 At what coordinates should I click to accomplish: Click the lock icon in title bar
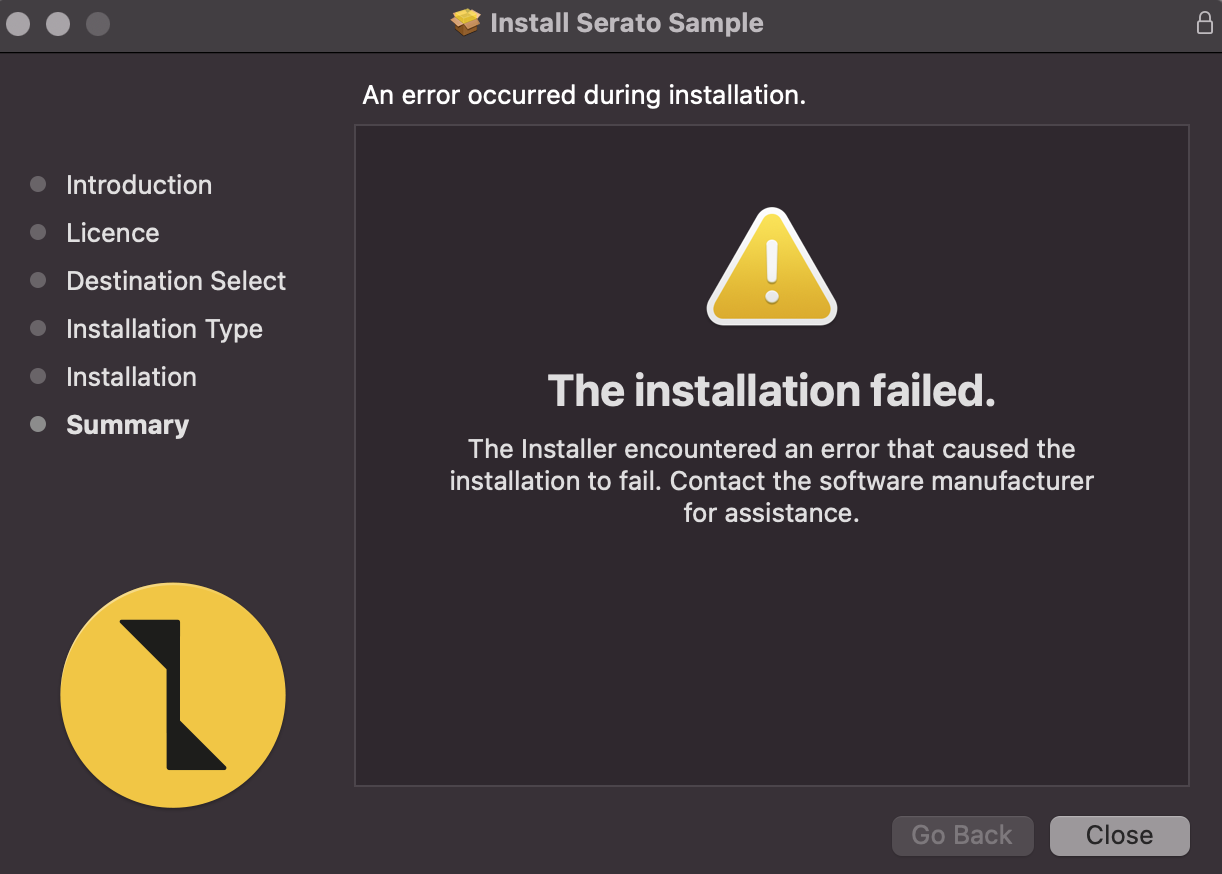tap(1205, 22)
